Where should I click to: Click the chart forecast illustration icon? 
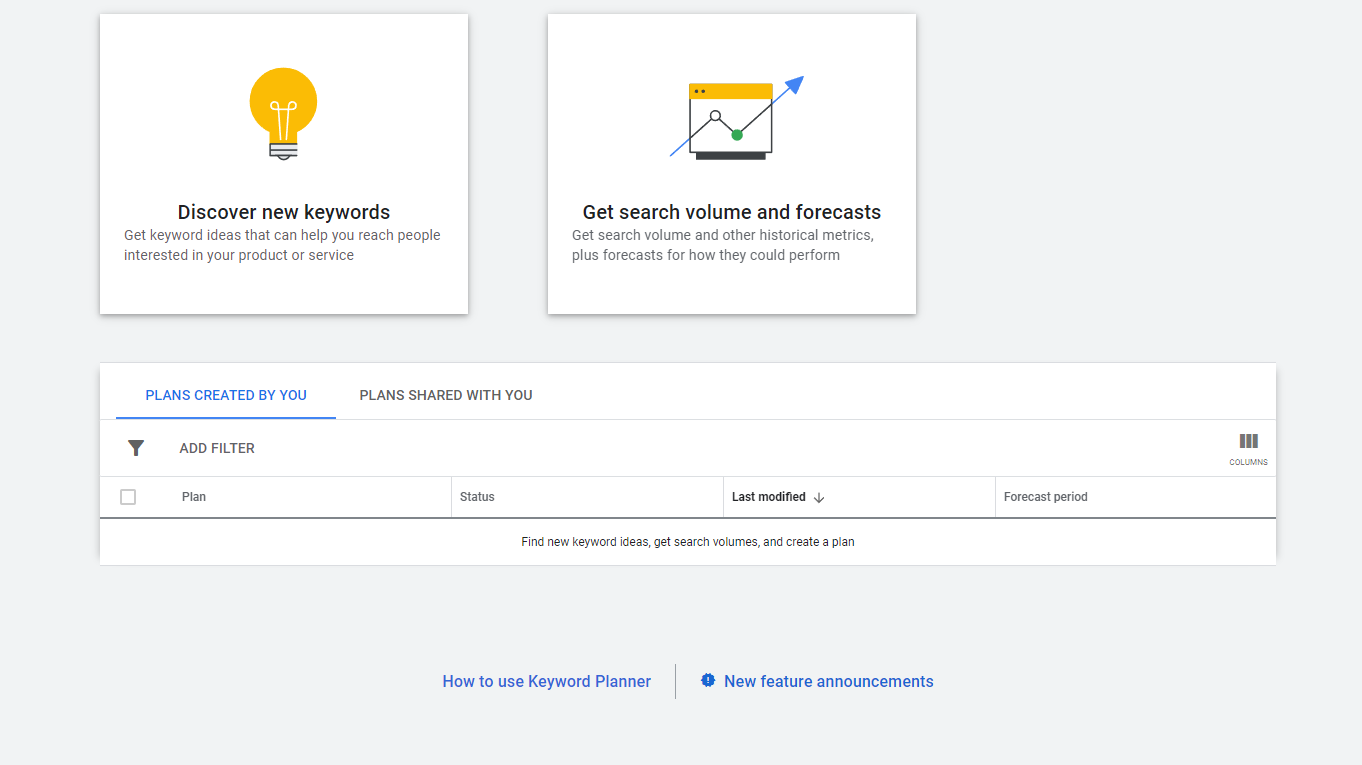click(x=735, y=118)
